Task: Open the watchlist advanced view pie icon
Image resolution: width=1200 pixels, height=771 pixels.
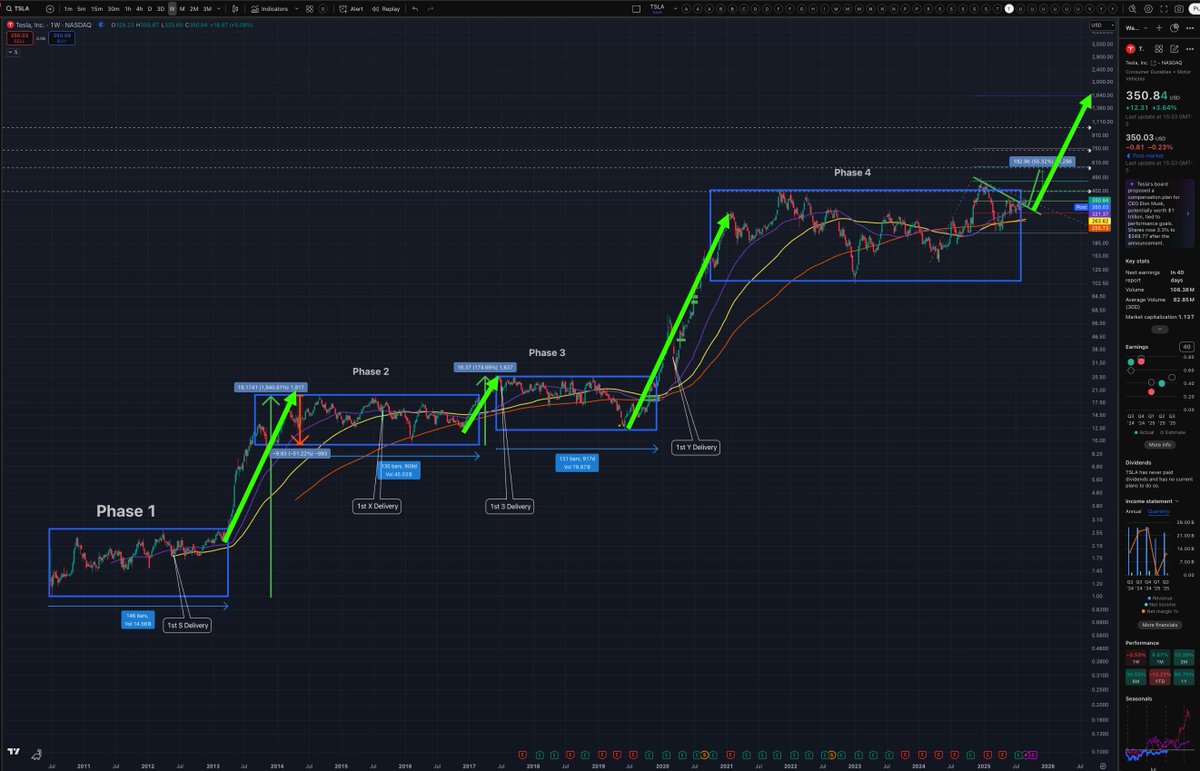Action: (1174, 28)
